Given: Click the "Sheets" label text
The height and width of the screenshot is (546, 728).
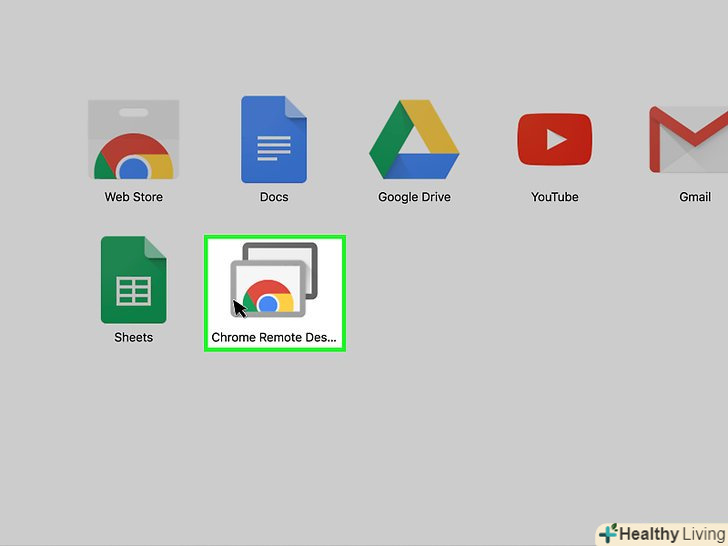Looking at the screenshot, I should [134, 337].
